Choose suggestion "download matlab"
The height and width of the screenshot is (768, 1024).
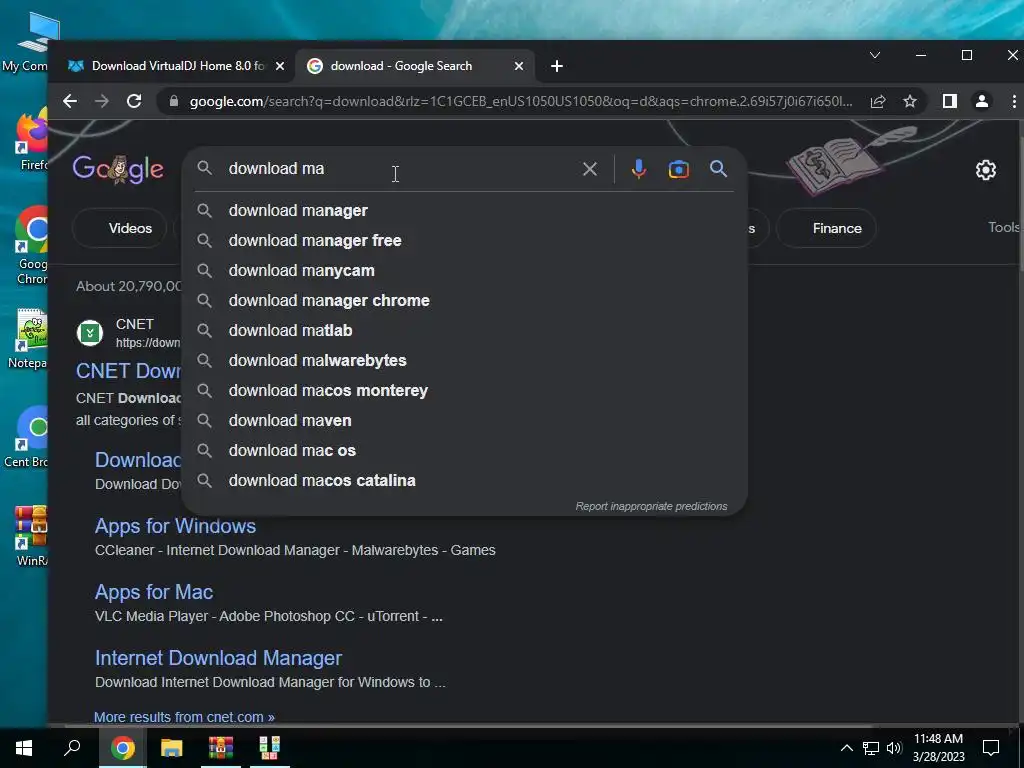pyautogui.click(x=464, y=330)
